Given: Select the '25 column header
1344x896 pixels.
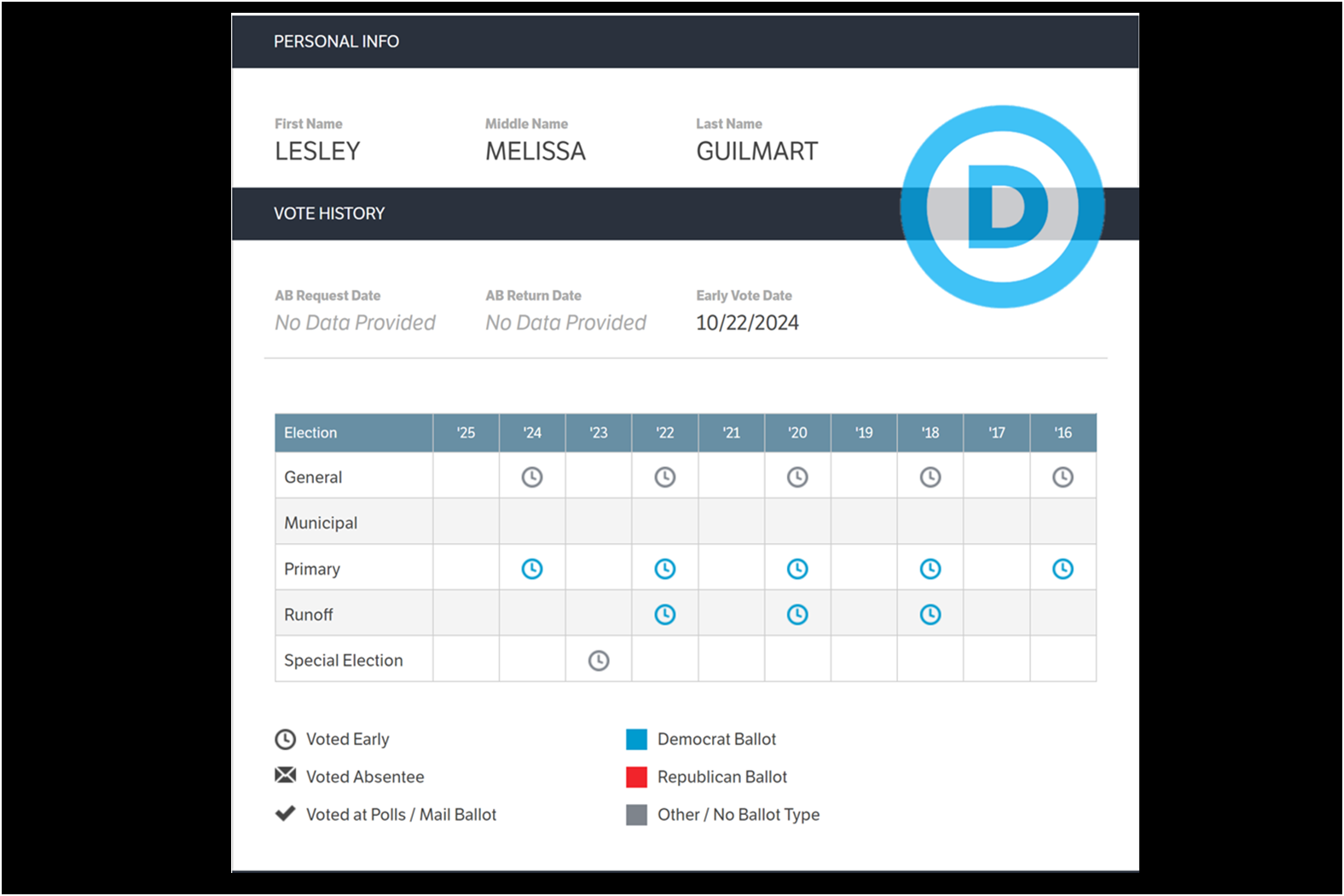Looking at the screenshot, I should 466,433.
